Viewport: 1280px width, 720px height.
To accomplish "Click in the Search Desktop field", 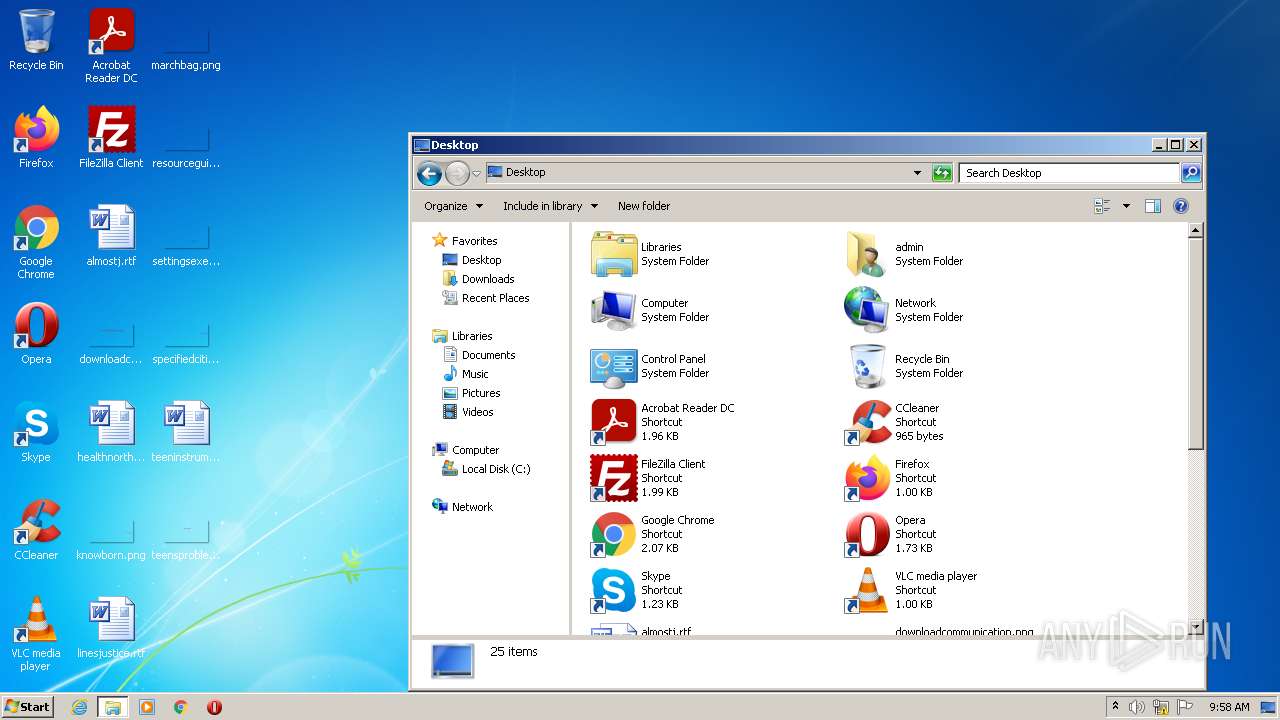I will click(x=1069, y=173).
